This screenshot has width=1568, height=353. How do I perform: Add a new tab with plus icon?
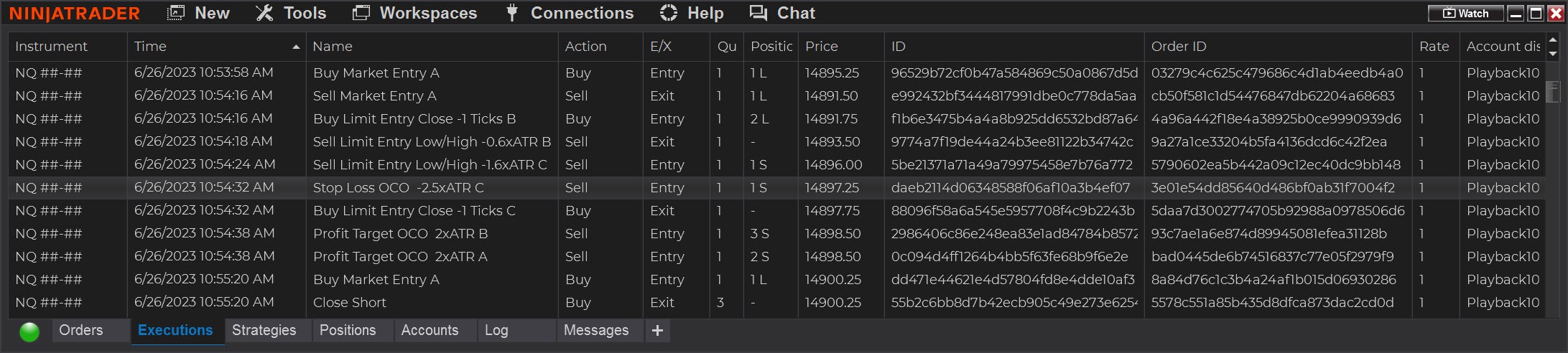(657, 331)
